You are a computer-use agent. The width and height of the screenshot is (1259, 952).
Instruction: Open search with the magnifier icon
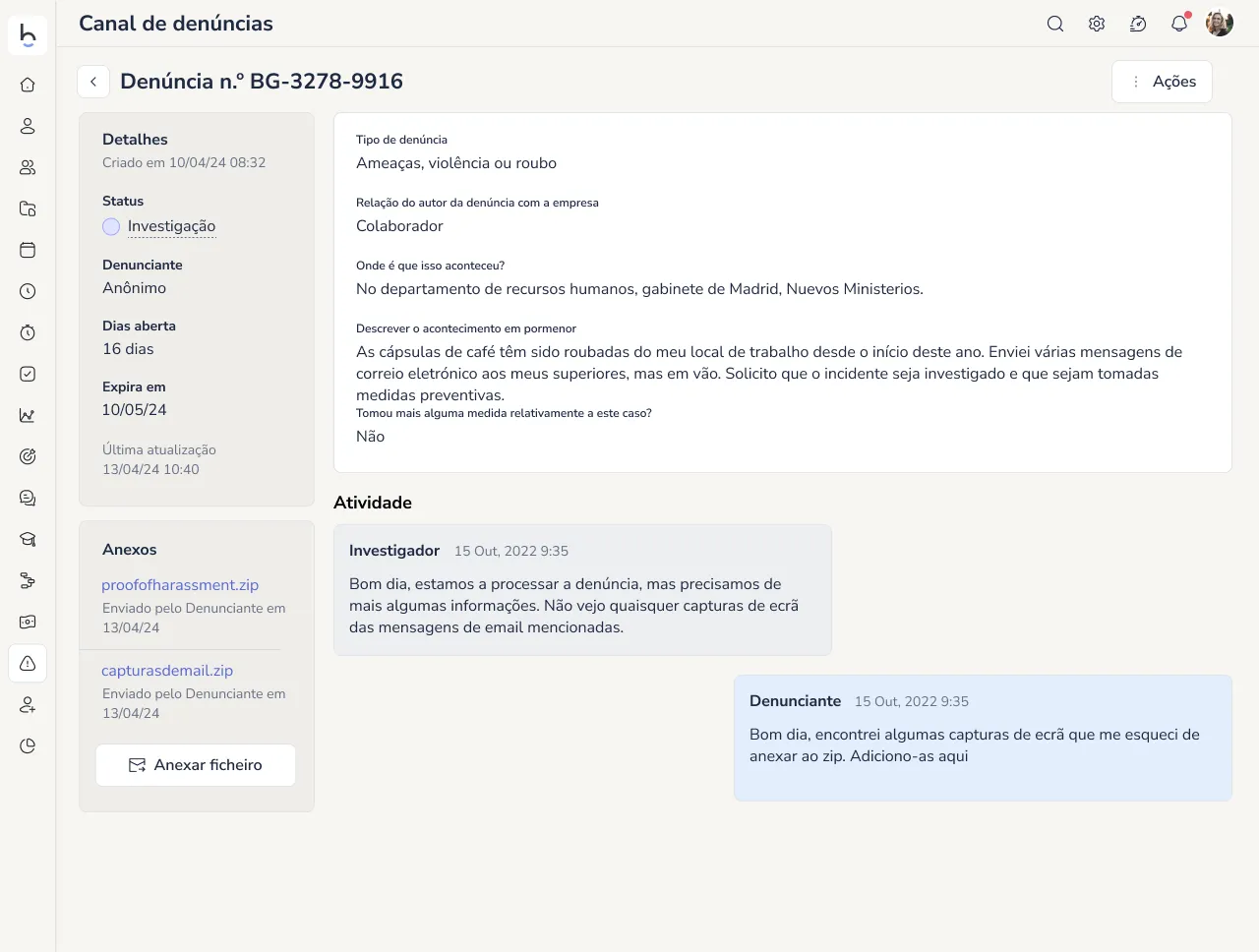(x=1055, y=24)
